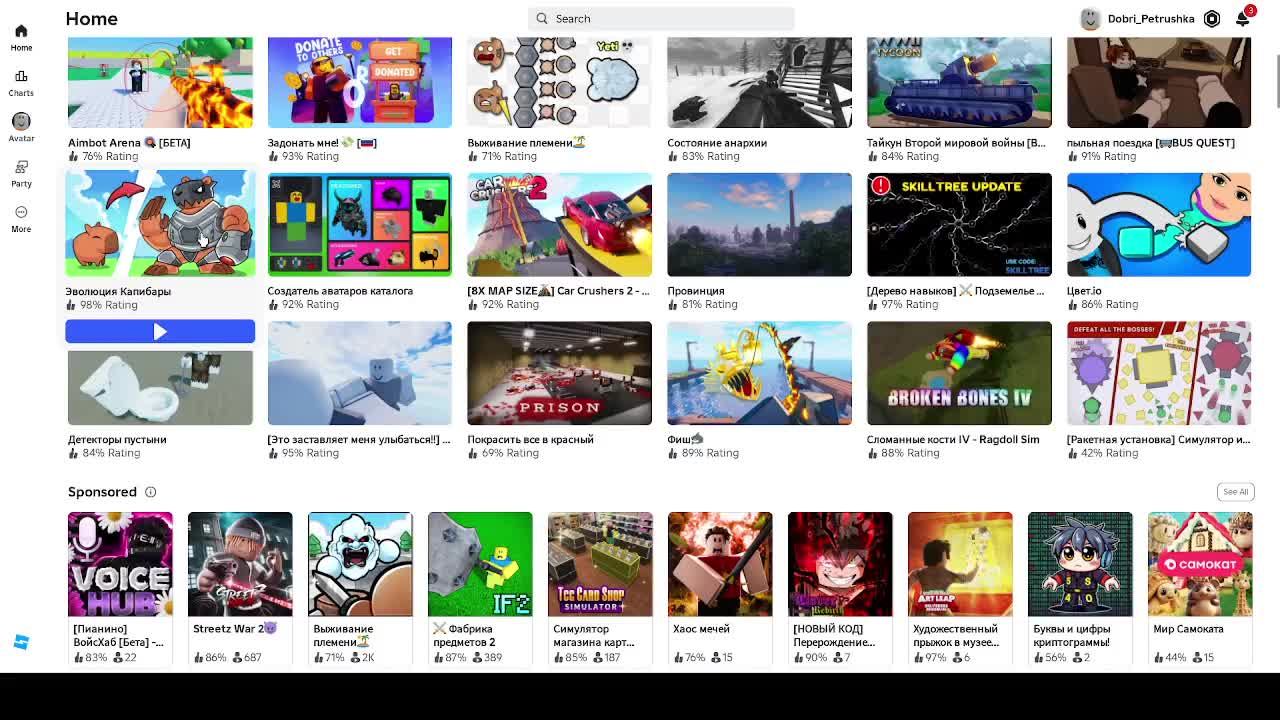1280x720 pixels.
Task: Click the Home page heading
Action: 91,19
